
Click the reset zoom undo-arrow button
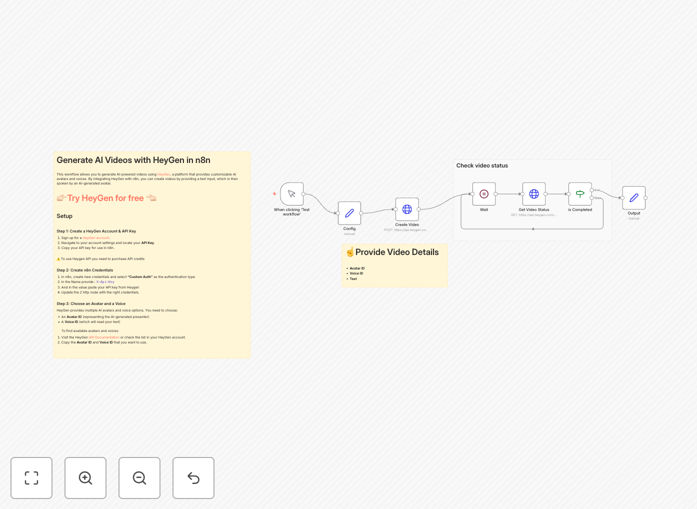click(x=193, y=478)
